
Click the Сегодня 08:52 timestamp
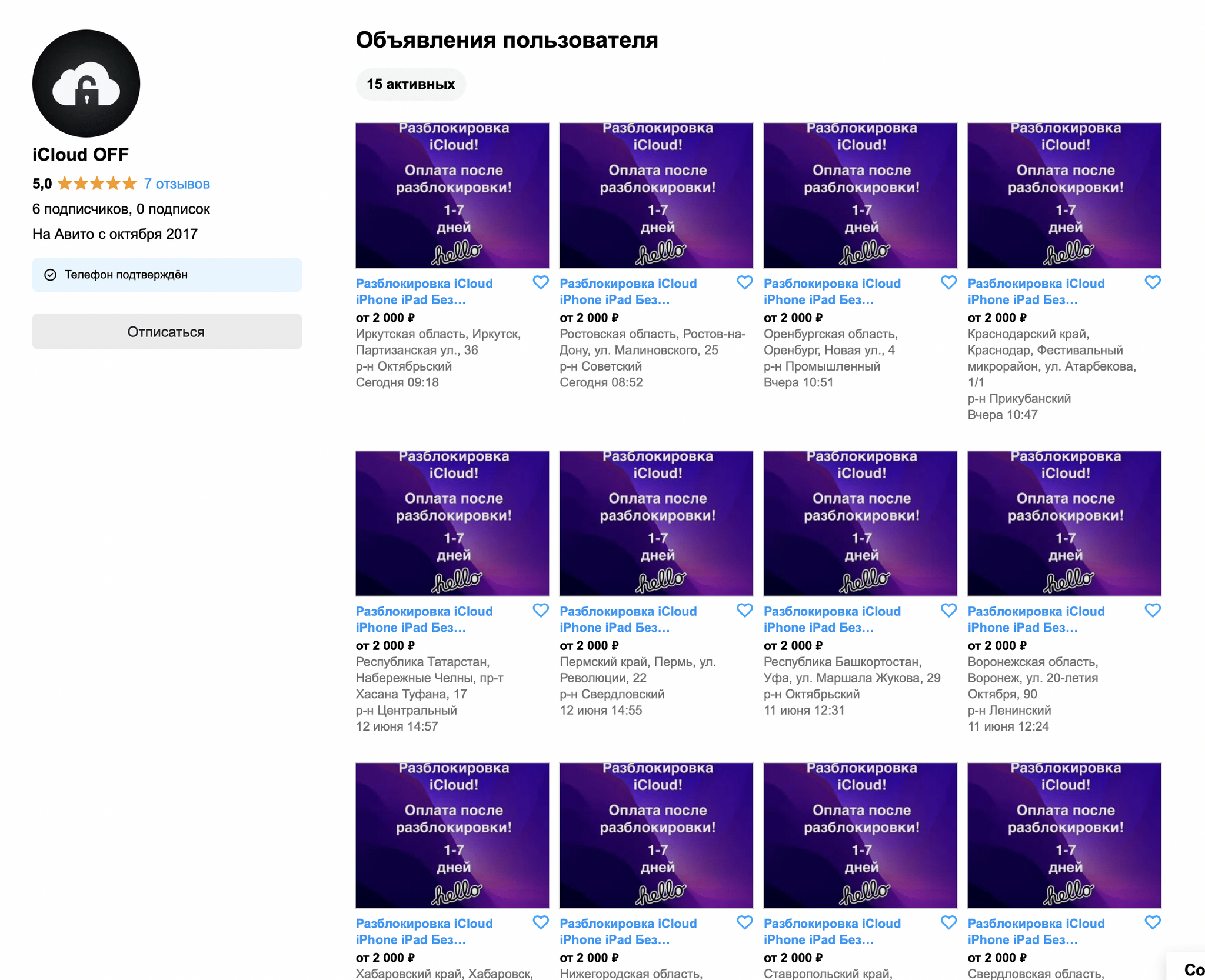pos(601,382)
